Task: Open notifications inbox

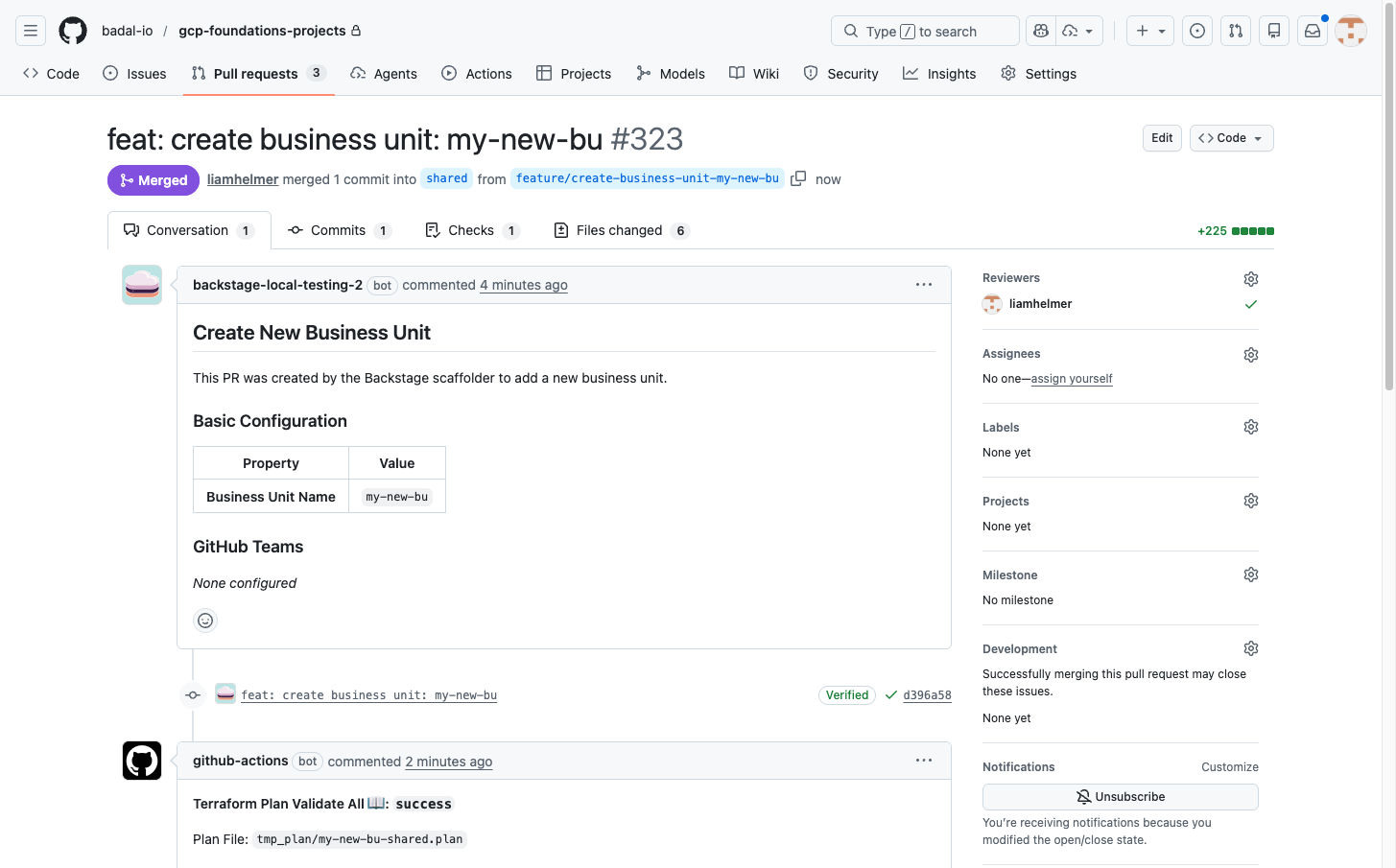Action: [x=1313, y=31]
